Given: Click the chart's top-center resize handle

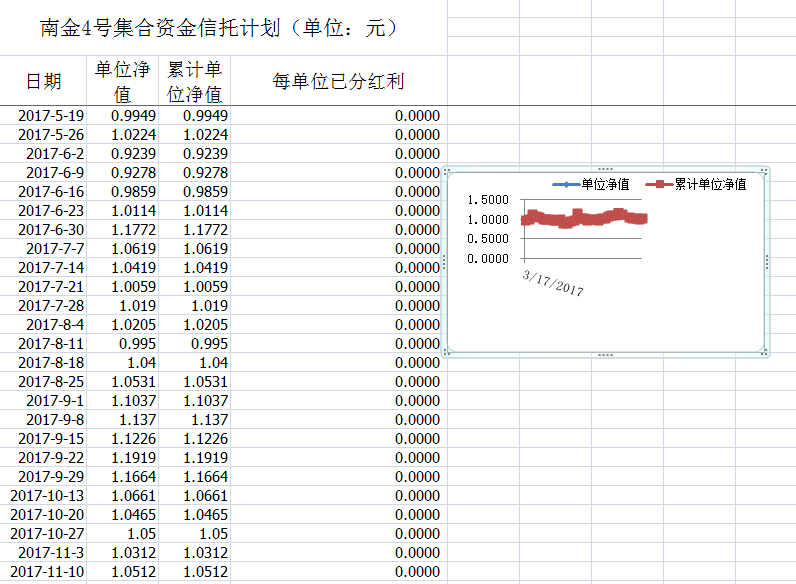Looking at the screenshot, I should [x=604, y=169].
